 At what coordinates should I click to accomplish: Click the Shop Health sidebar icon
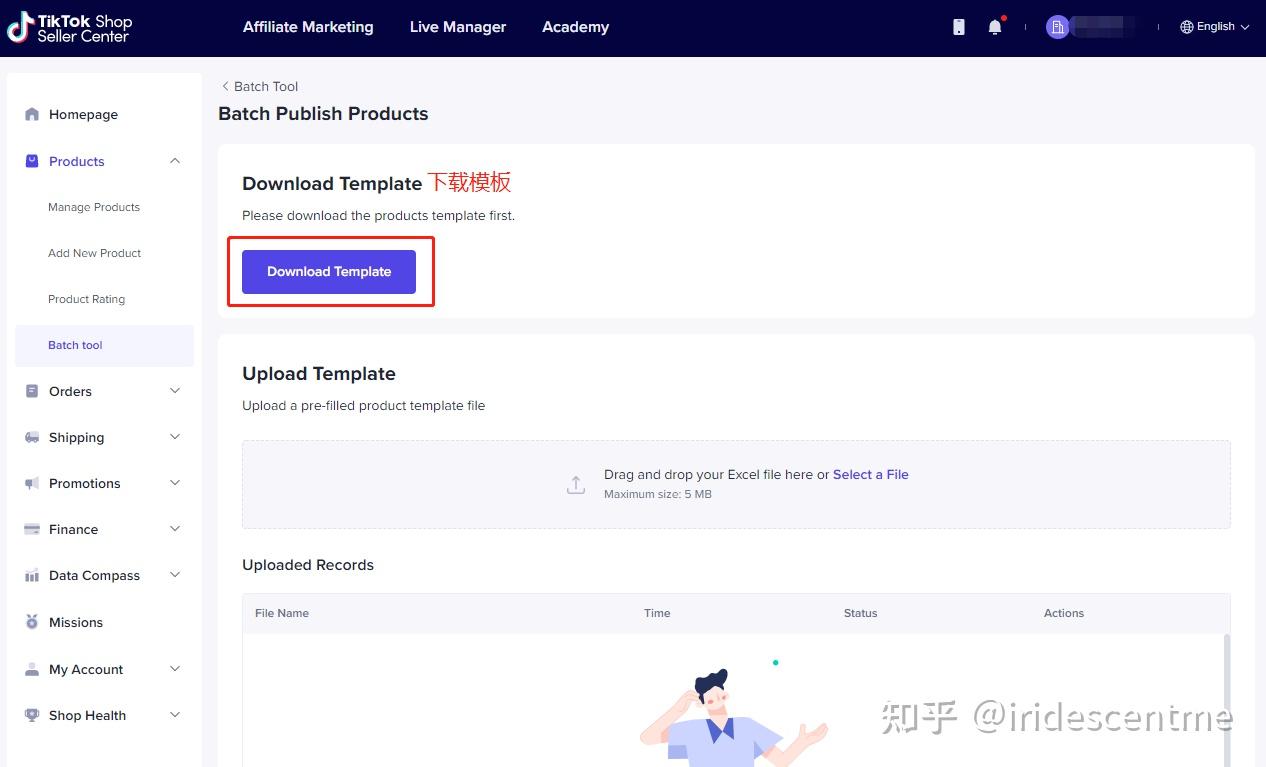[x=31, y=715]
